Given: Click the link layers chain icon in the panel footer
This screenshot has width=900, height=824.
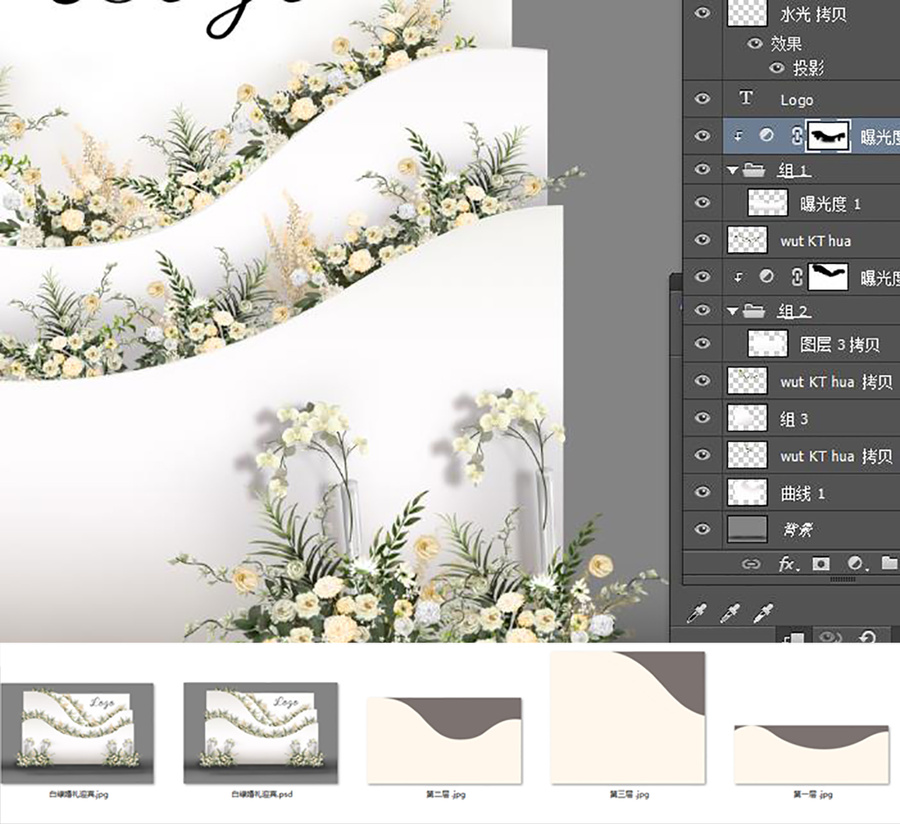Looking at the screenshot, I should pos(750,564).
